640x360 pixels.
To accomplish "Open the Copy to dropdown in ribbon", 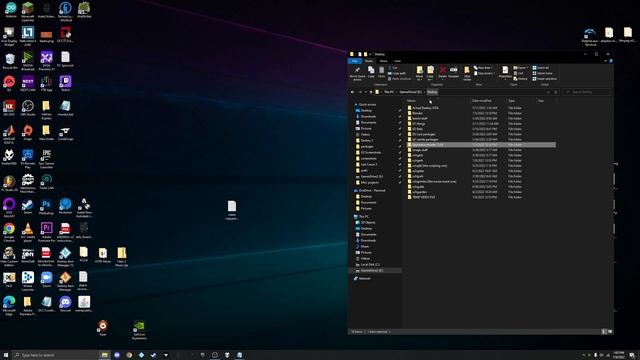I will pos(430,73).
